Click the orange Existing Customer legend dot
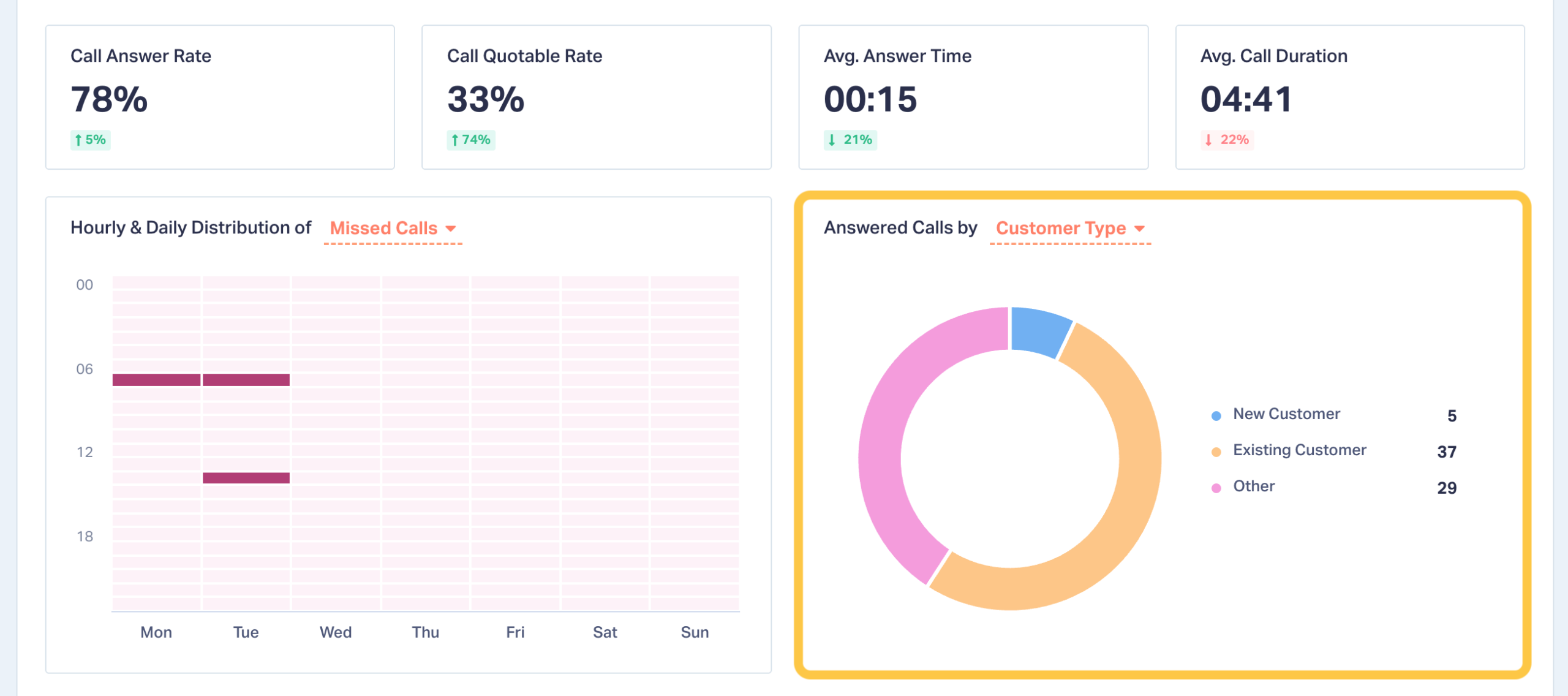The image size is (1568, 696). click(1216, 452)
